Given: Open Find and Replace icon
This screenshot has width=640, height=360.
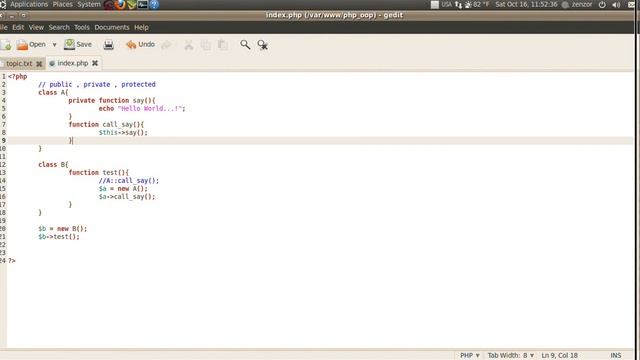Looking at the screenshot, I should [262, 45].
